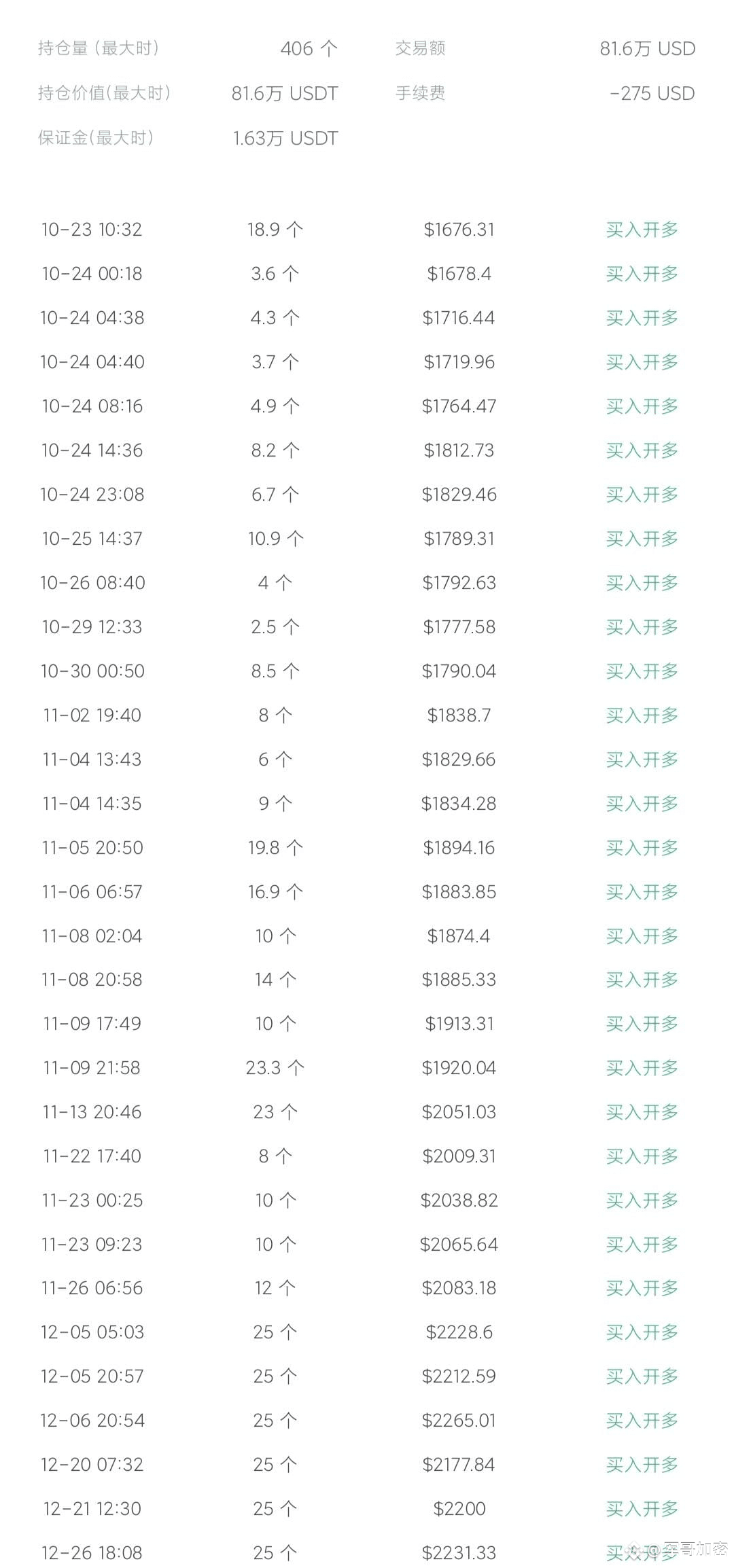
Task: Select the $2051.03 price entry
Action: 459,1112
